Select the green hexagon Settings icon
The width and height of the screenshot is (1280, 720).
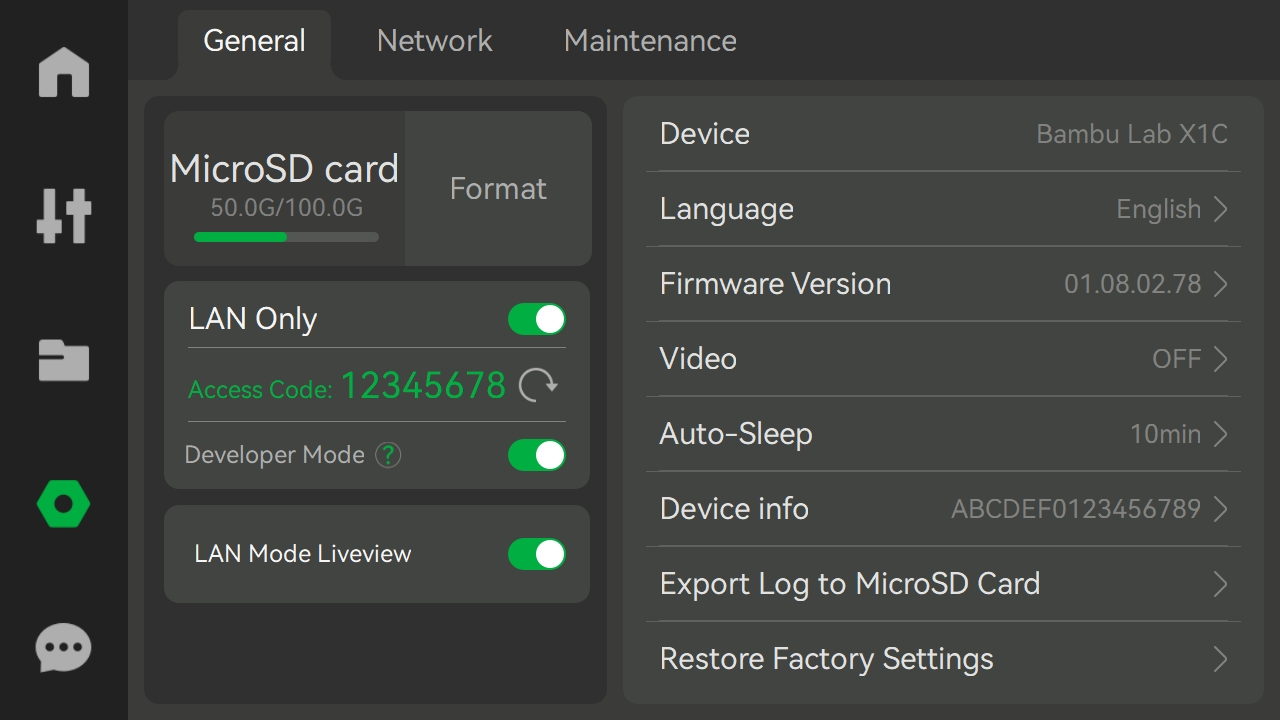coord(64,504)
